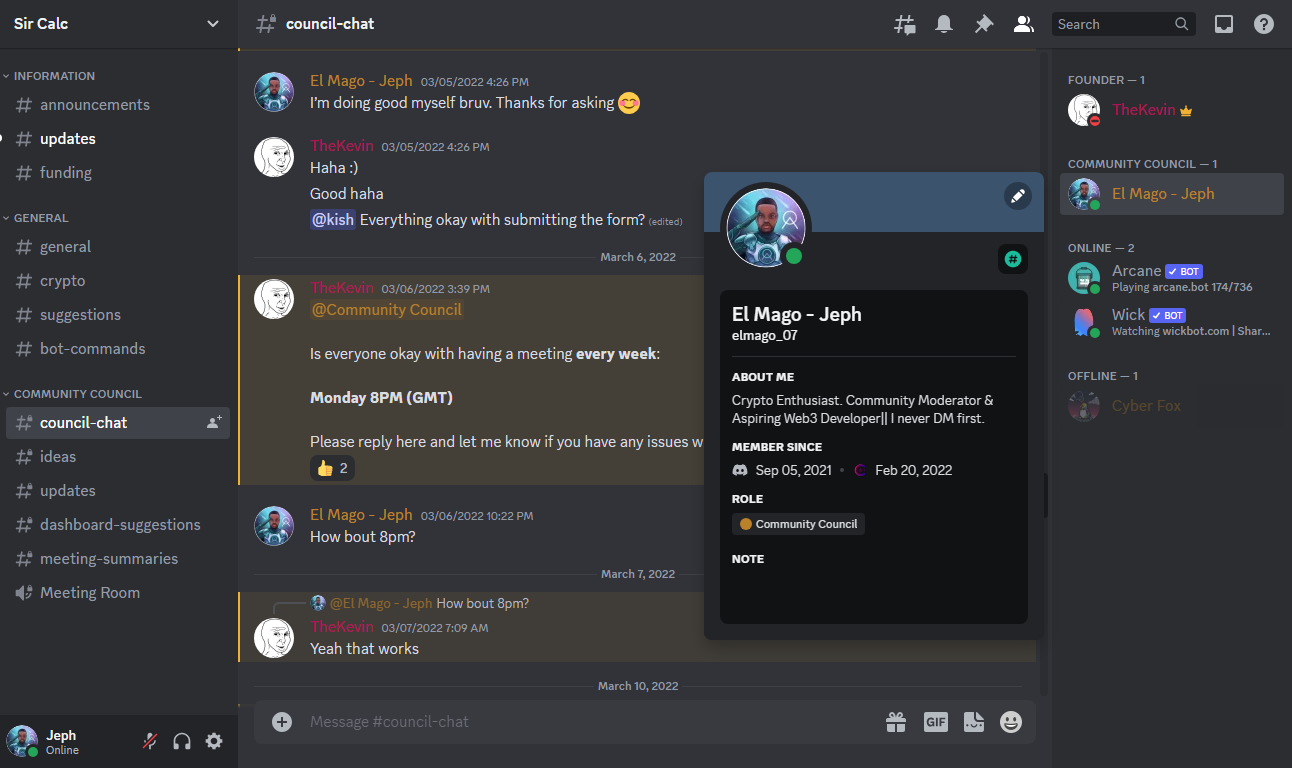Open the GIF picker

pyautogui.click(x=935, y=722)
